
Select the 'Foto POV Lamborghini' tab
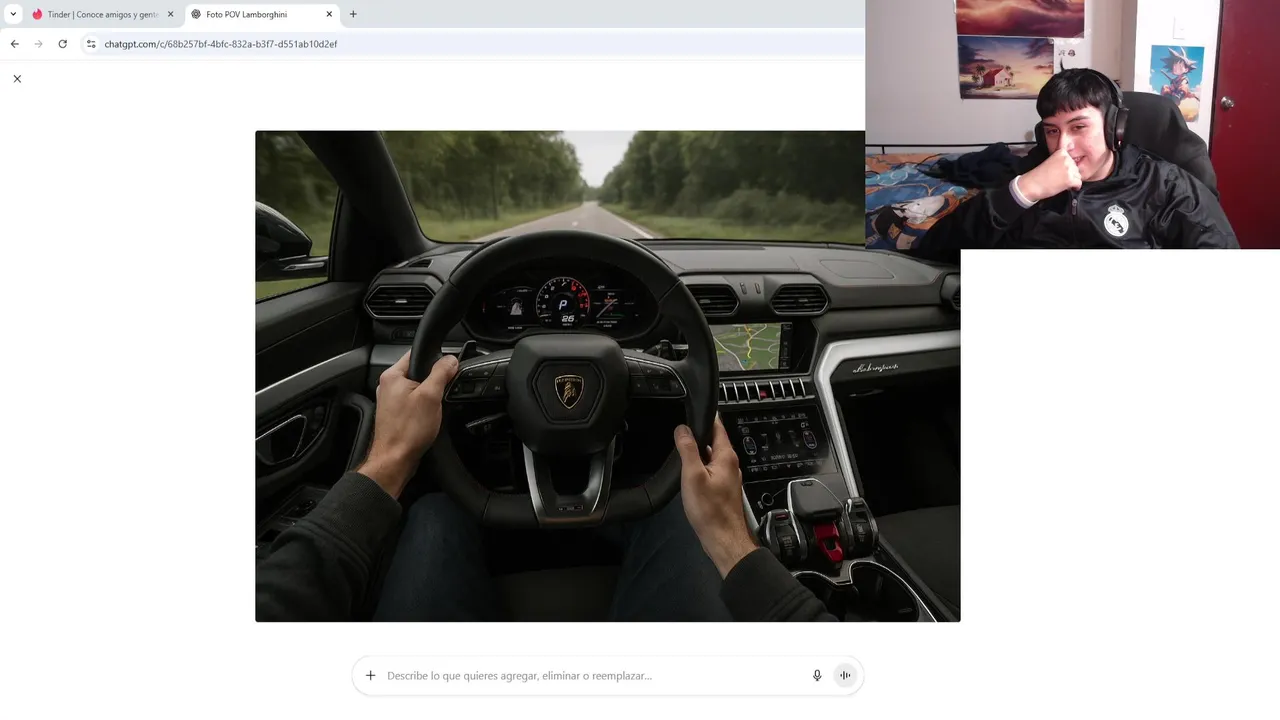point(262,14)
